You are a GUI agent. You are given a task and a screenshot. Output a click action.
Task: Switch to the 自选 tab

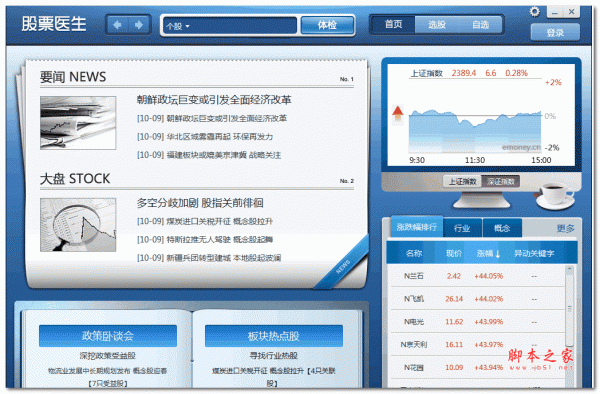(480, 24)
